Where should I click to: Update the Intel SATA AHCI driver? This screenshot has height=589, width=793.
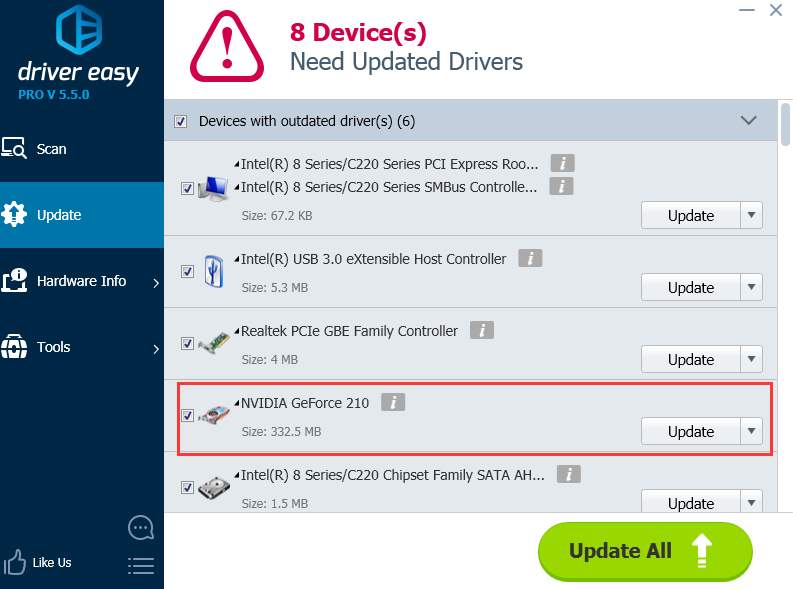tap(691, 502)
